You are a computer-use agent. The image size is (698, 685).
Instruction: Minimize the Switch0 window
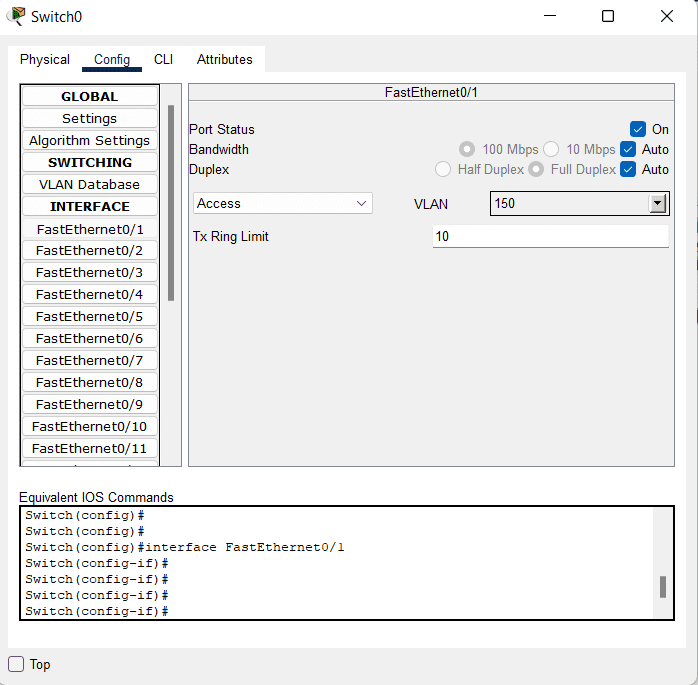tap(550, 16)
